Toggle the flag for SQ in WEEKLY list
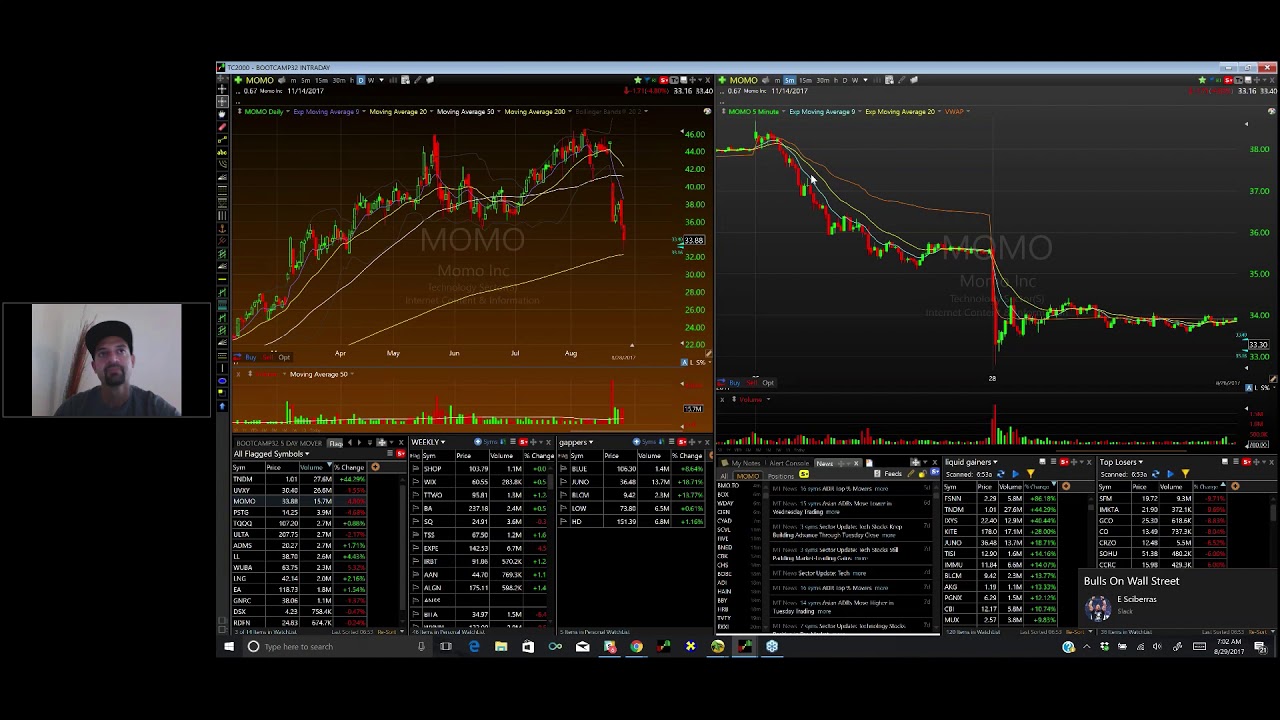The image size is (1280, 720). click(x=416, y=521)
